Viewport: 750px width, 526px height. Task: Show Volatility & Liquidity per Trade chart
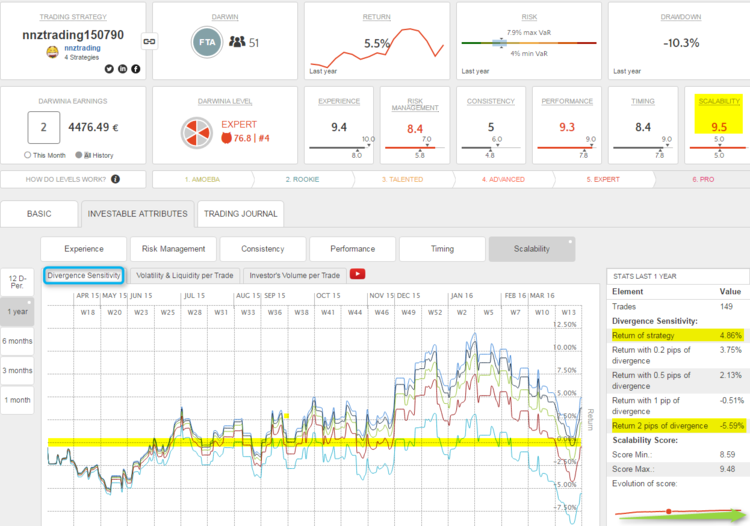point(185,275)
